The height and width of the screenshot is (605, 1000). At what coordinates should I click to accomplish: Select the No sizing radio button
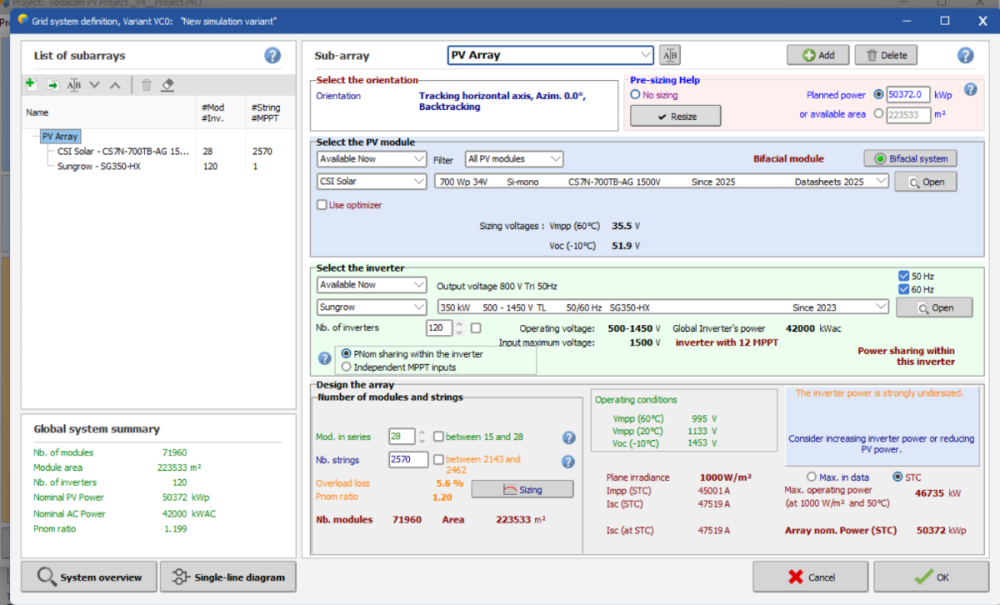[635, 94]
